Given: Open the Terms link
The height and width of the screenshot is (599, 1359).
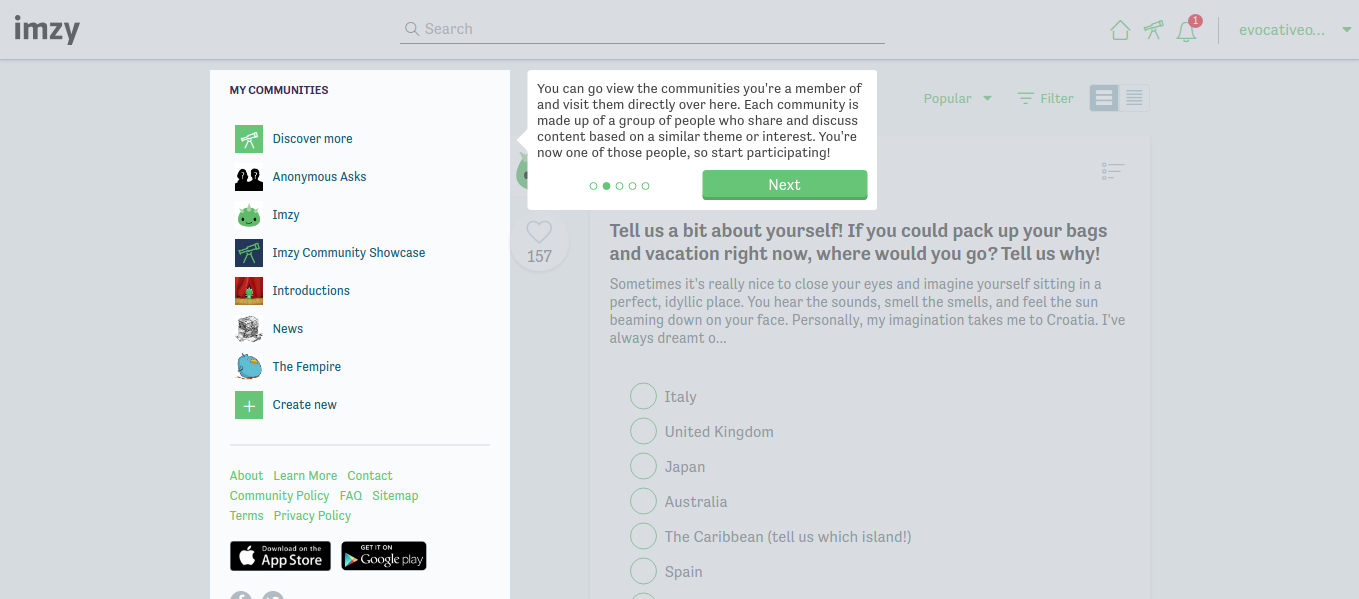Looking at the screenshot, I should pyautogui.click(x=247, y=516).
